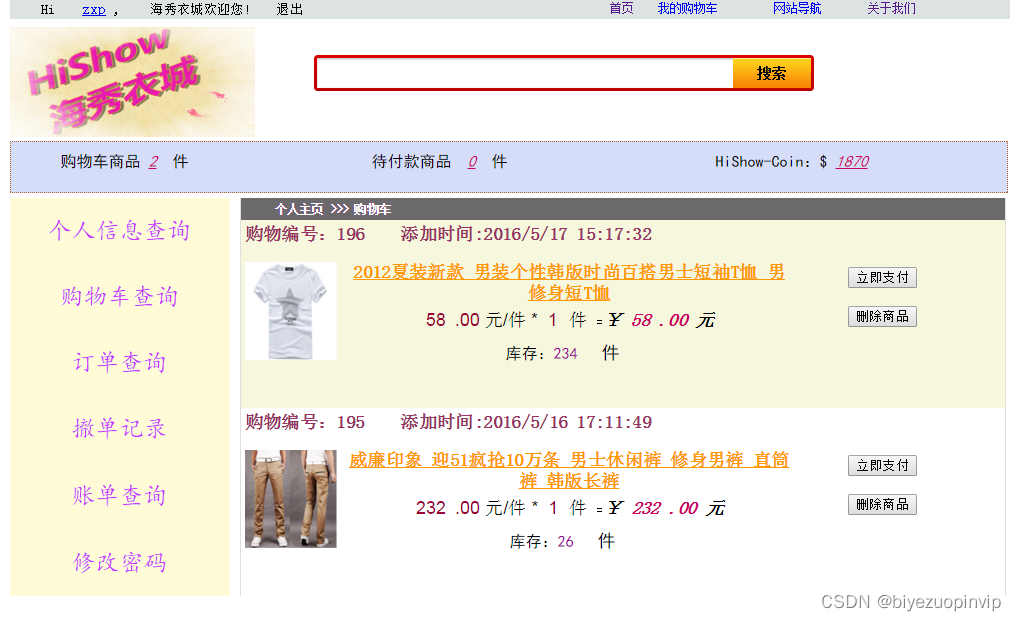Open 订单查询 in sidebar
The height and width of the screenshot is (621, 1016).
(x=120, y=363)
